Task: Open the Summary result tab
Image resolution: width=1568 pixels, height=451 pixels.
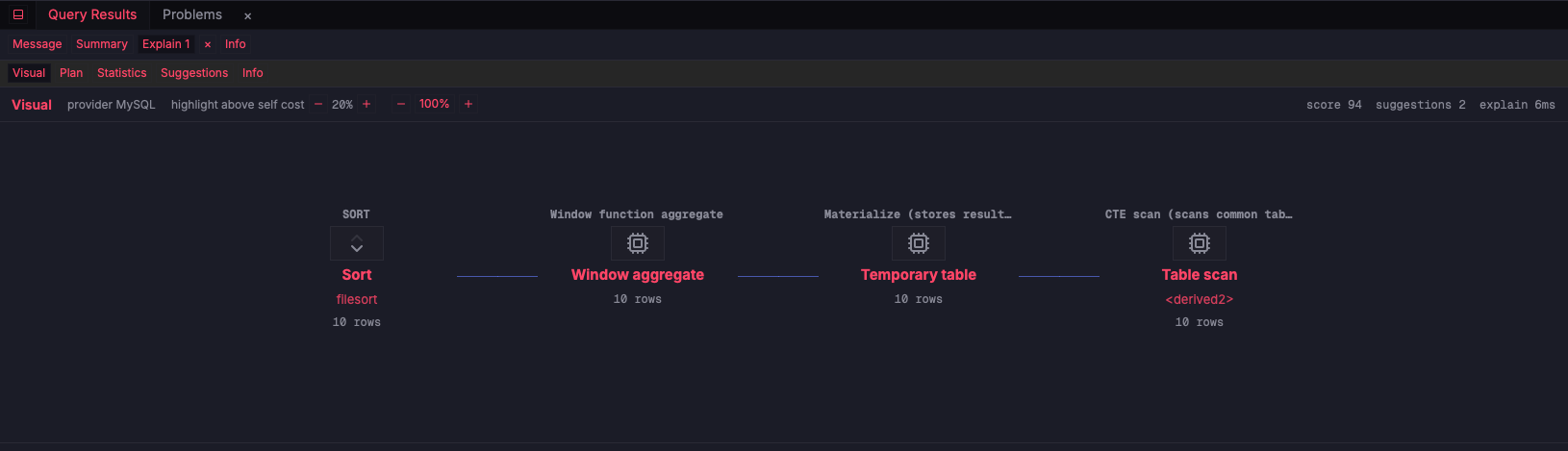Action: [x=102, y=44]
